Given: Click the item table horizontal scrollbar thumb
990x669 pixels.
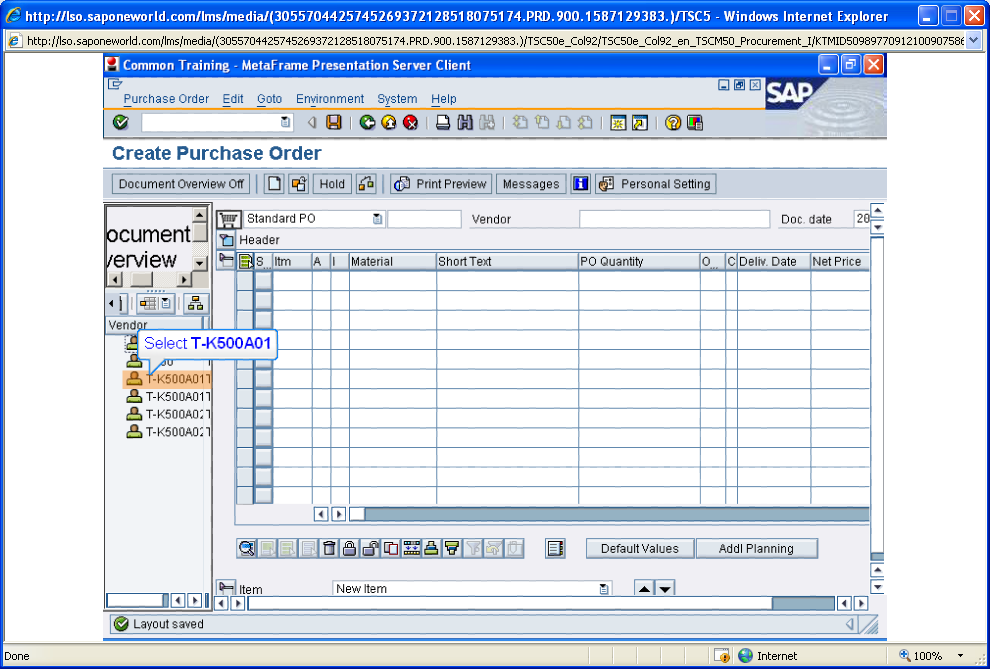Looking at the screenshot, I should point(357,514).
